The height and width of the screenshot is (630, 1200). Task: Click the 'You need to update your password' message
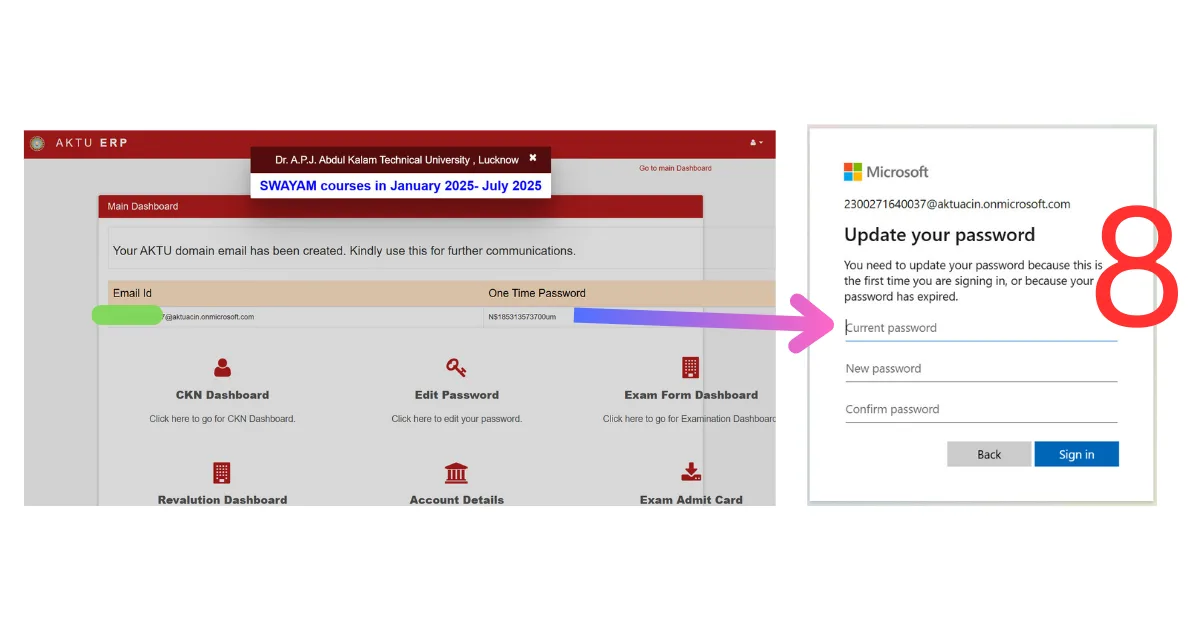pos(973,281)
